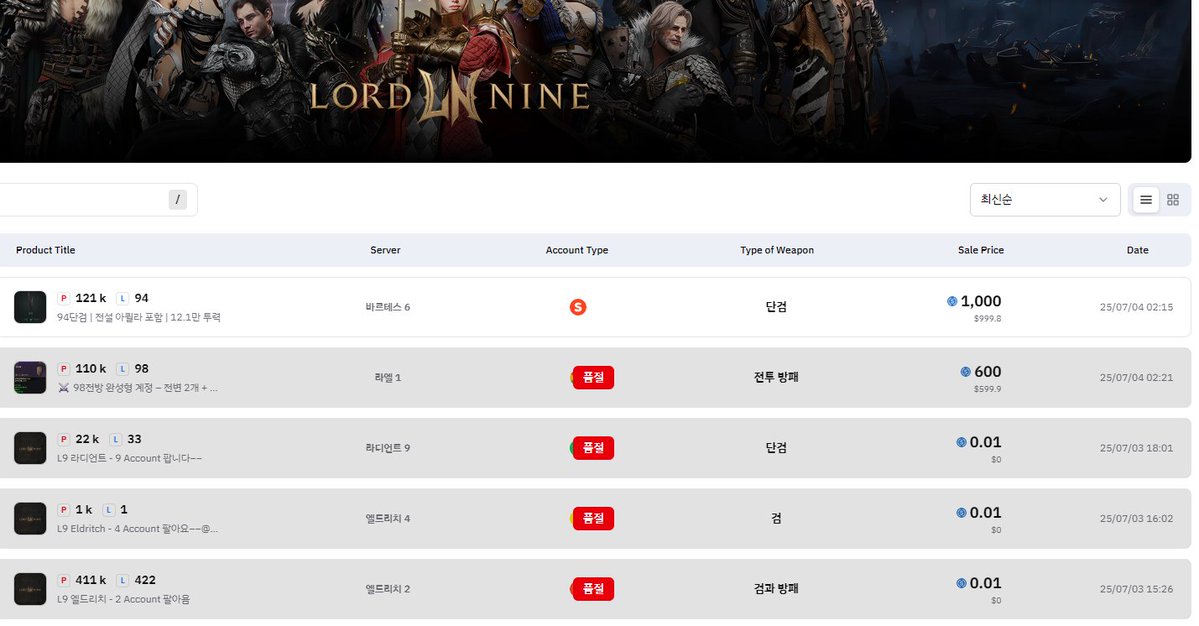Click the date 25/07/03 15:26
Image resolution: width=1199 pixels, height=626 pixels.
click(x=1136, y=589)
